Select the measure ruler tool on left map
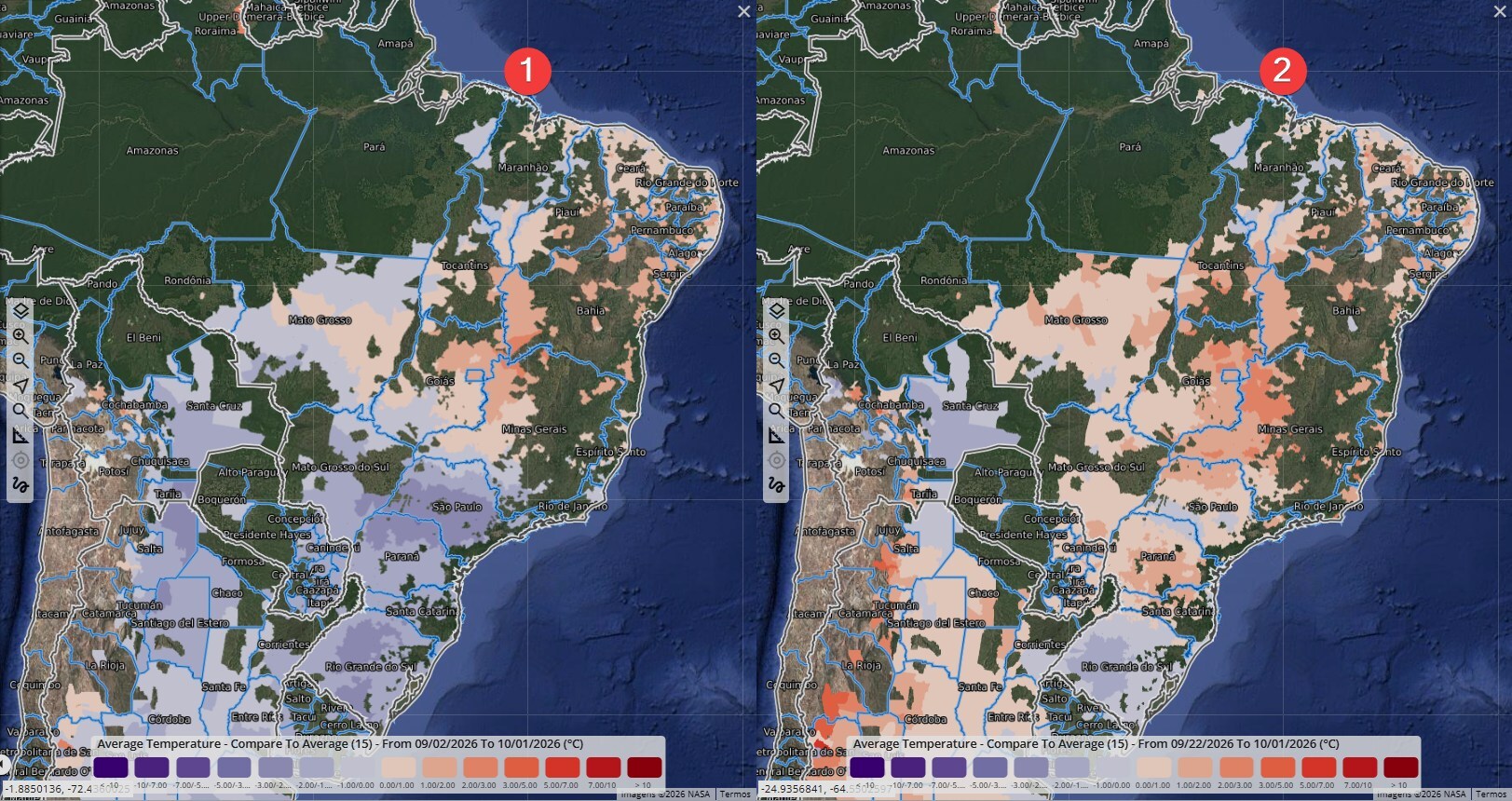 click(20, 435)
